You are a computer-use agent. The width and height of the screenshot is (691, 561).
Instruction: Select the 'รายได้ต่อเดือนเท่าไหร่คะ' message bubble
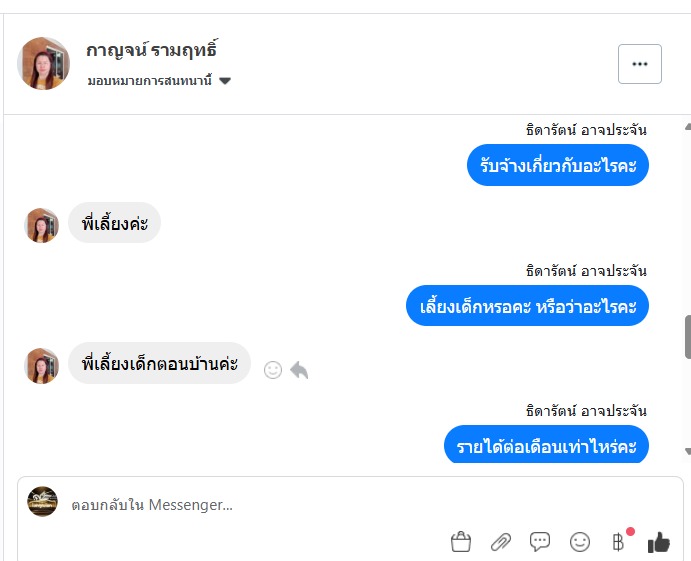coord(546,445)
